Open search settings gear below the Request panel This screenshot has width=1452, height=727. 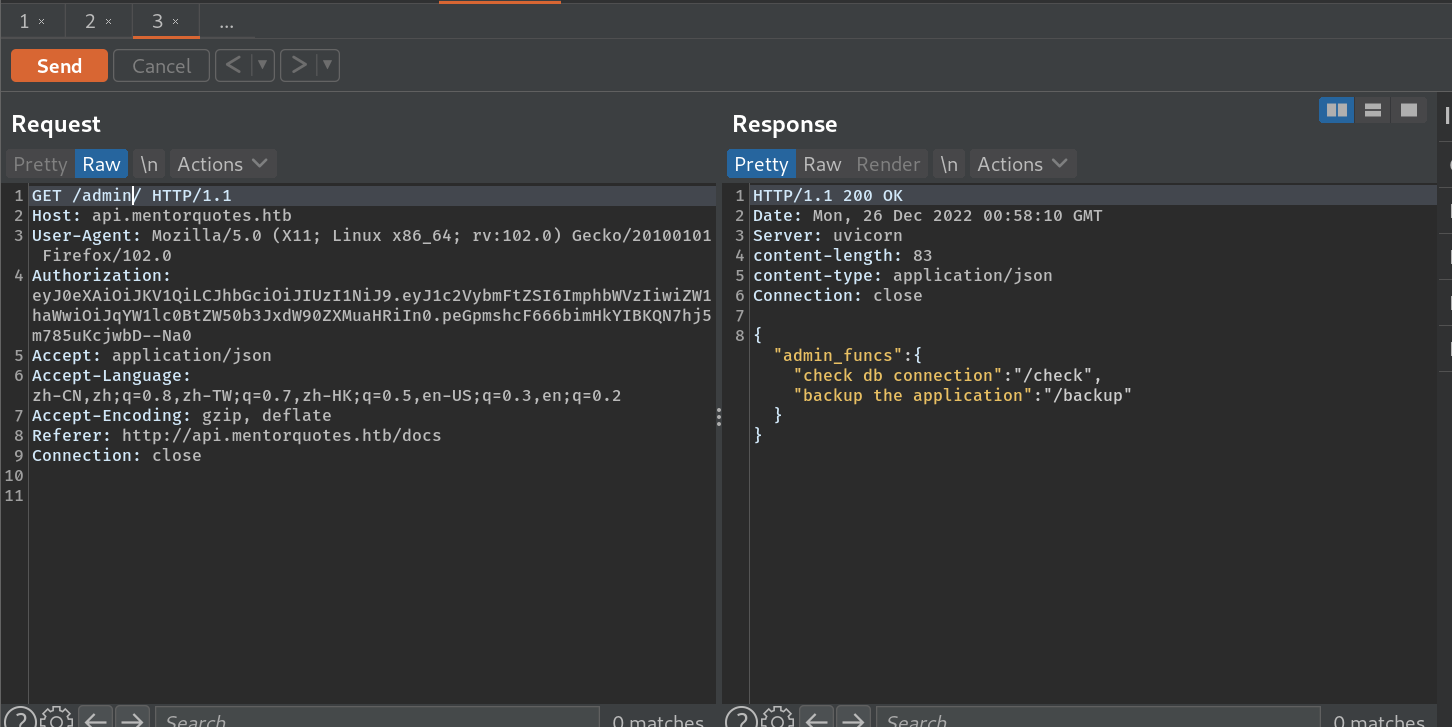click(x=57, y=719)
